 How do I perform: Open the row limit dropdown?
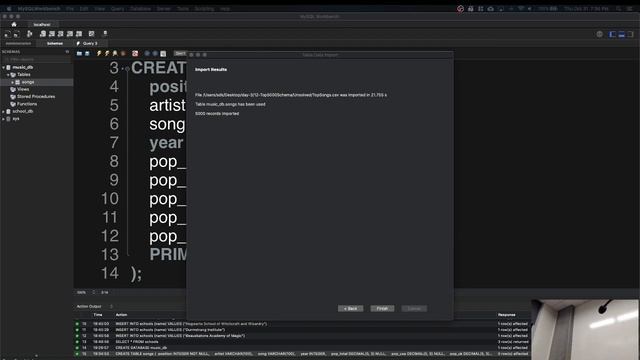(x=180, y=53)
